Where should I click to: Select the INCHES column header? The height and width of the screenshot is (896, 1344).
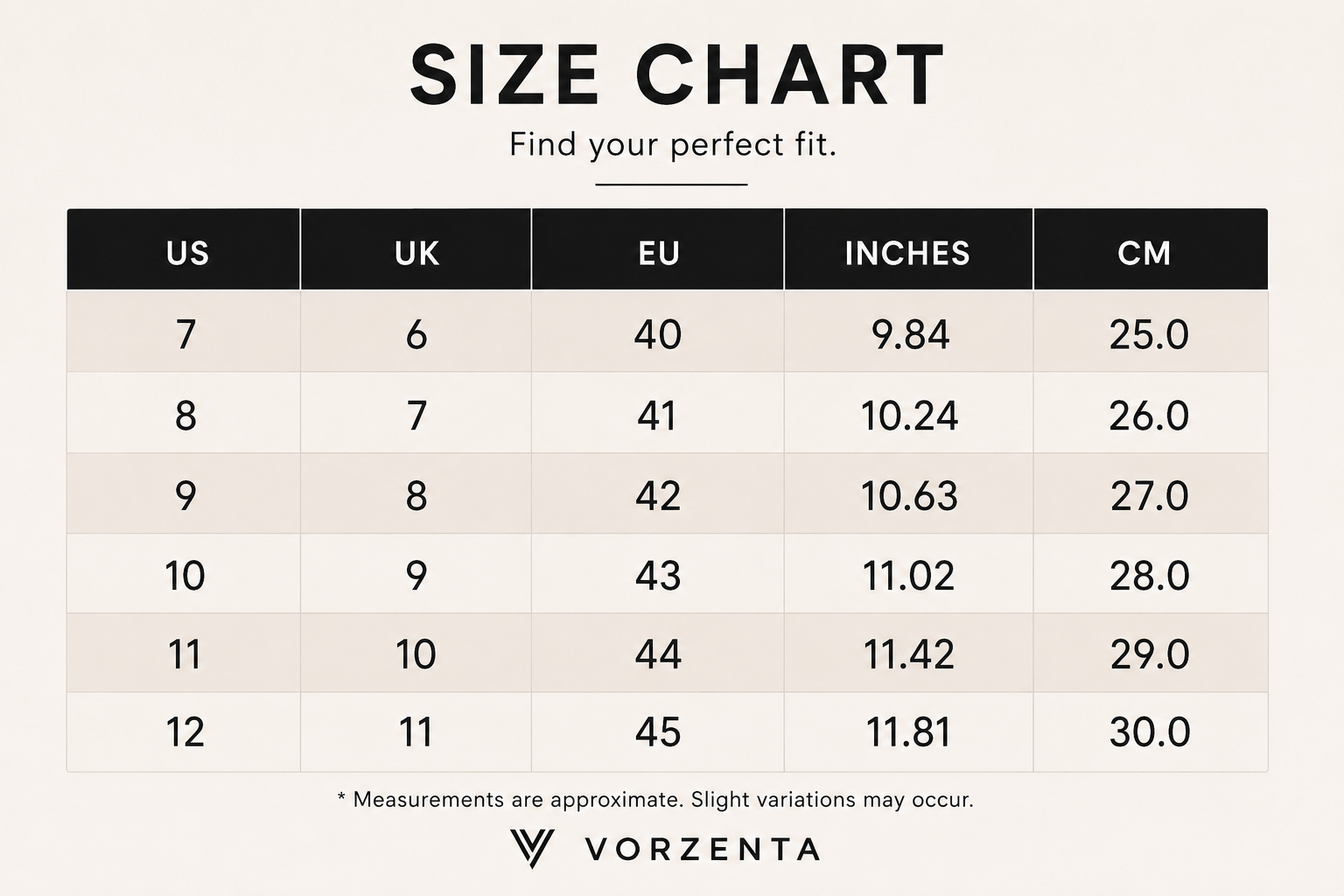coord(908,249)
